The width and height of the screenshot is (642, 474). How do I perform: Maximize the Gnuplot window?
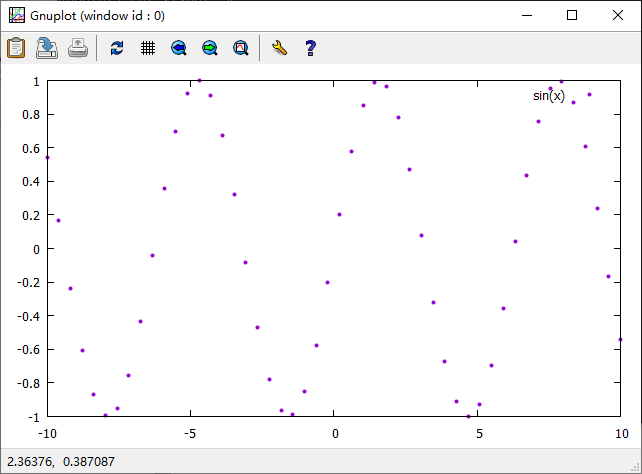(572, 15)
